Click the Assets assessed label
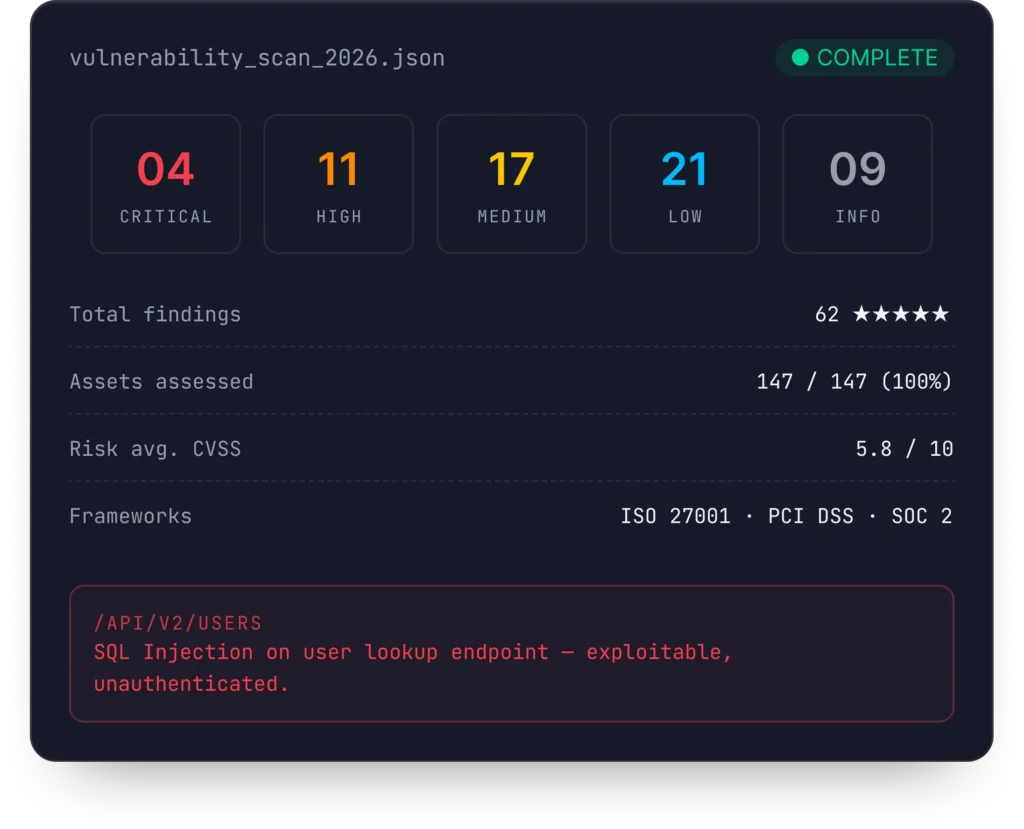The width and height of the screenshot is (1024, 829). pos(161,382)
